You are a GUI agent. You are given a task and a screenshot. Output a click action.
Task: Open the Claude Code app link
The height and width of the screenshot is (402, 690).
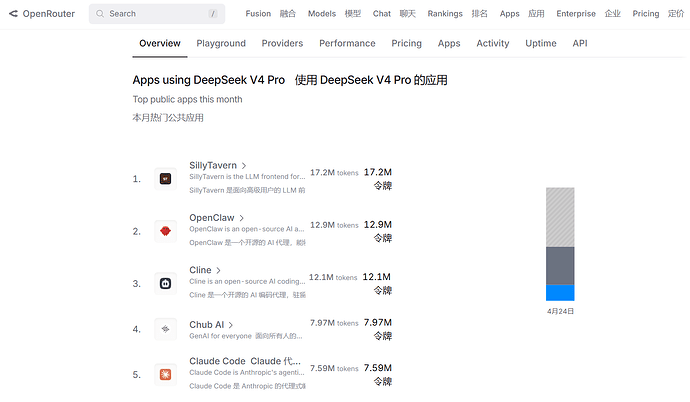click(245, 361)
